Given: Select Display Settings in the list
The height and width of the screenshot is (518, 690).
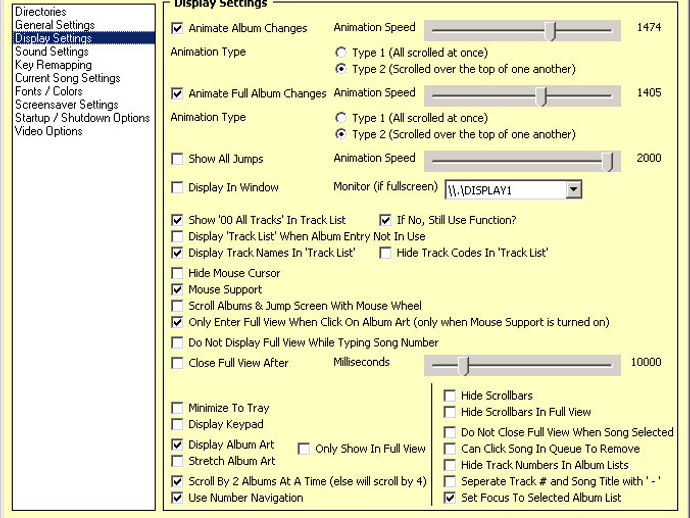Looking at the screenshot, I should [84, 38].
